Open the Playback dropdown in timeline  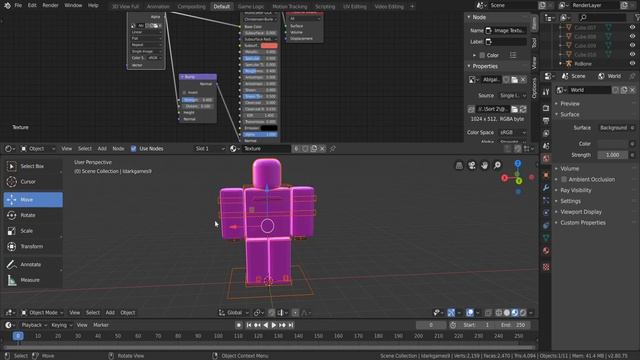33,325
